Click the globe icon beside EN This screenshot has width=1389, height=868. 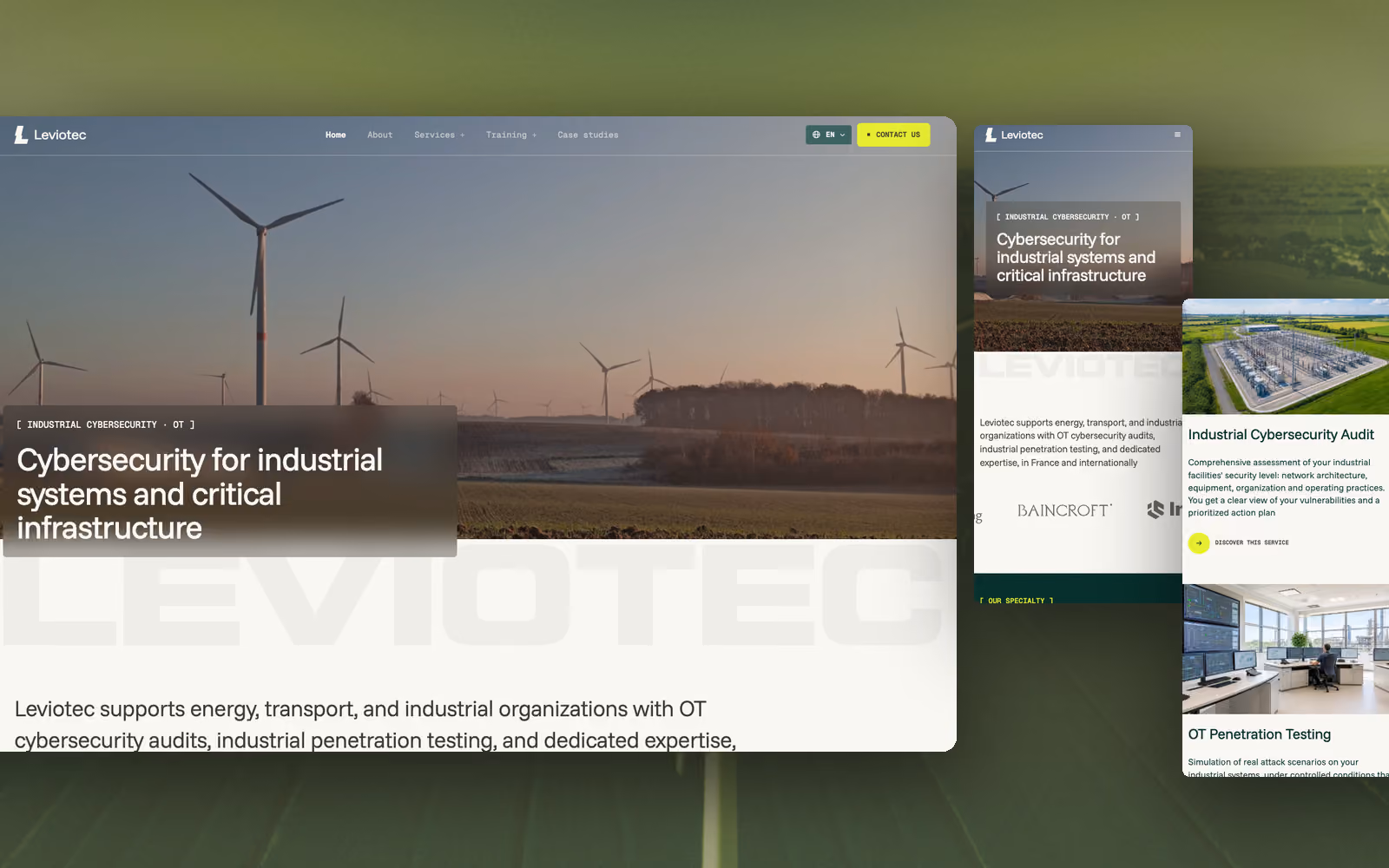pyautogui.click(x=816, y=135)
